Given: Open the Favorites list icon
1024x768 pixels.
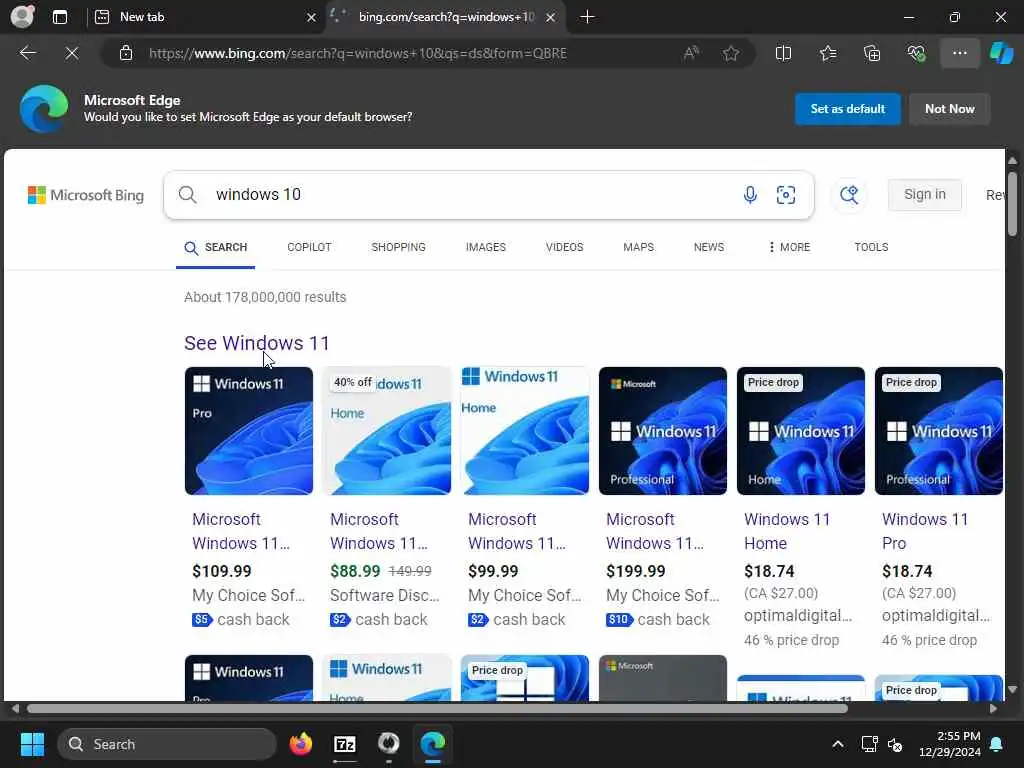Looking at the screenshot, I should pos(828,53).
